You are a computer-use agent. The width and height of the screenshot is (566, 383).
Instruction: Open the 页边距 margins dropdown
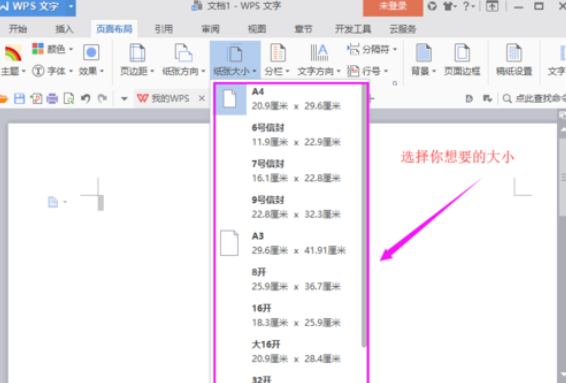(137, 60)
